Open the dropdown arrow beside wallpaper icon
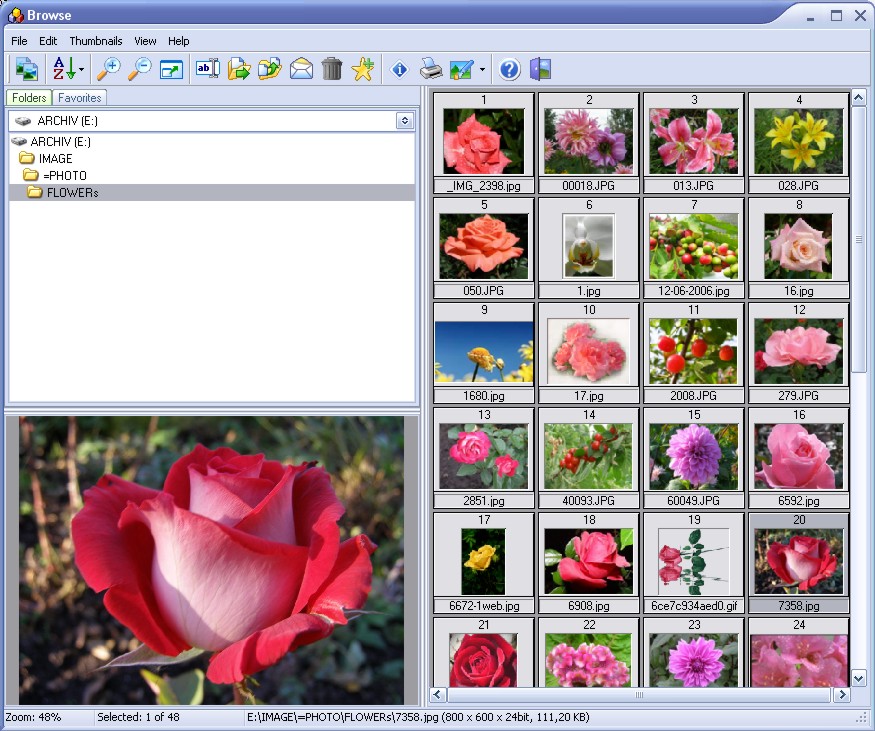875x731 pixels. (x=482, y=70)
